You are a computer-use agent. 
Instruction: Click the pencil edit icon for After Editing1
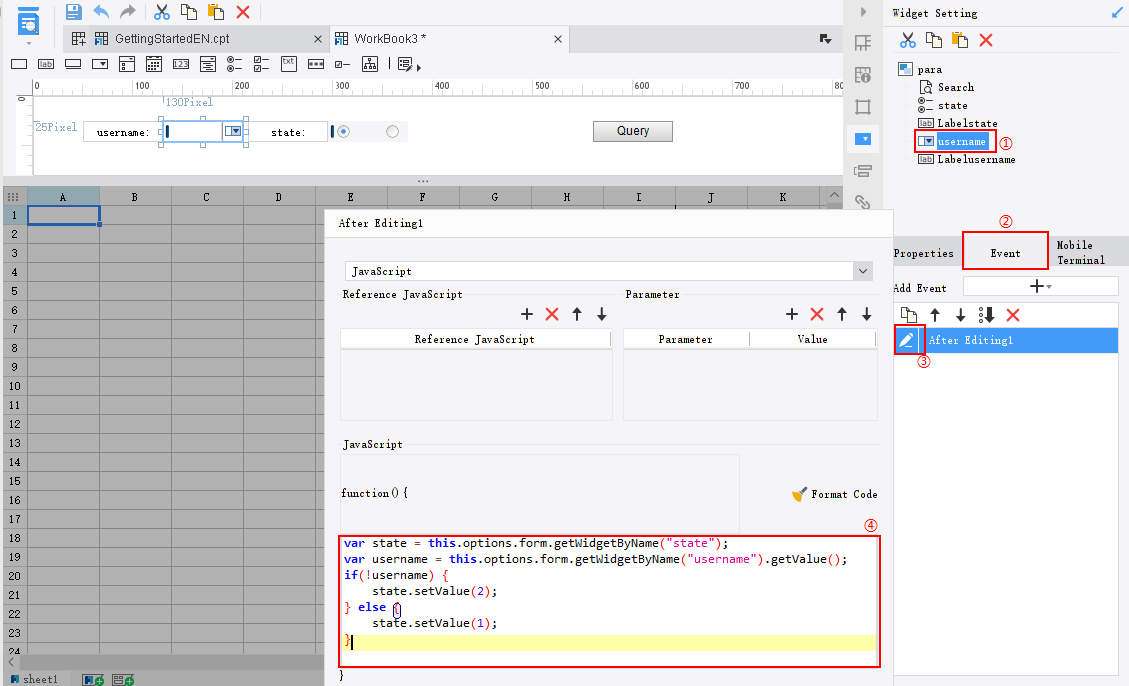click(906, 340)
